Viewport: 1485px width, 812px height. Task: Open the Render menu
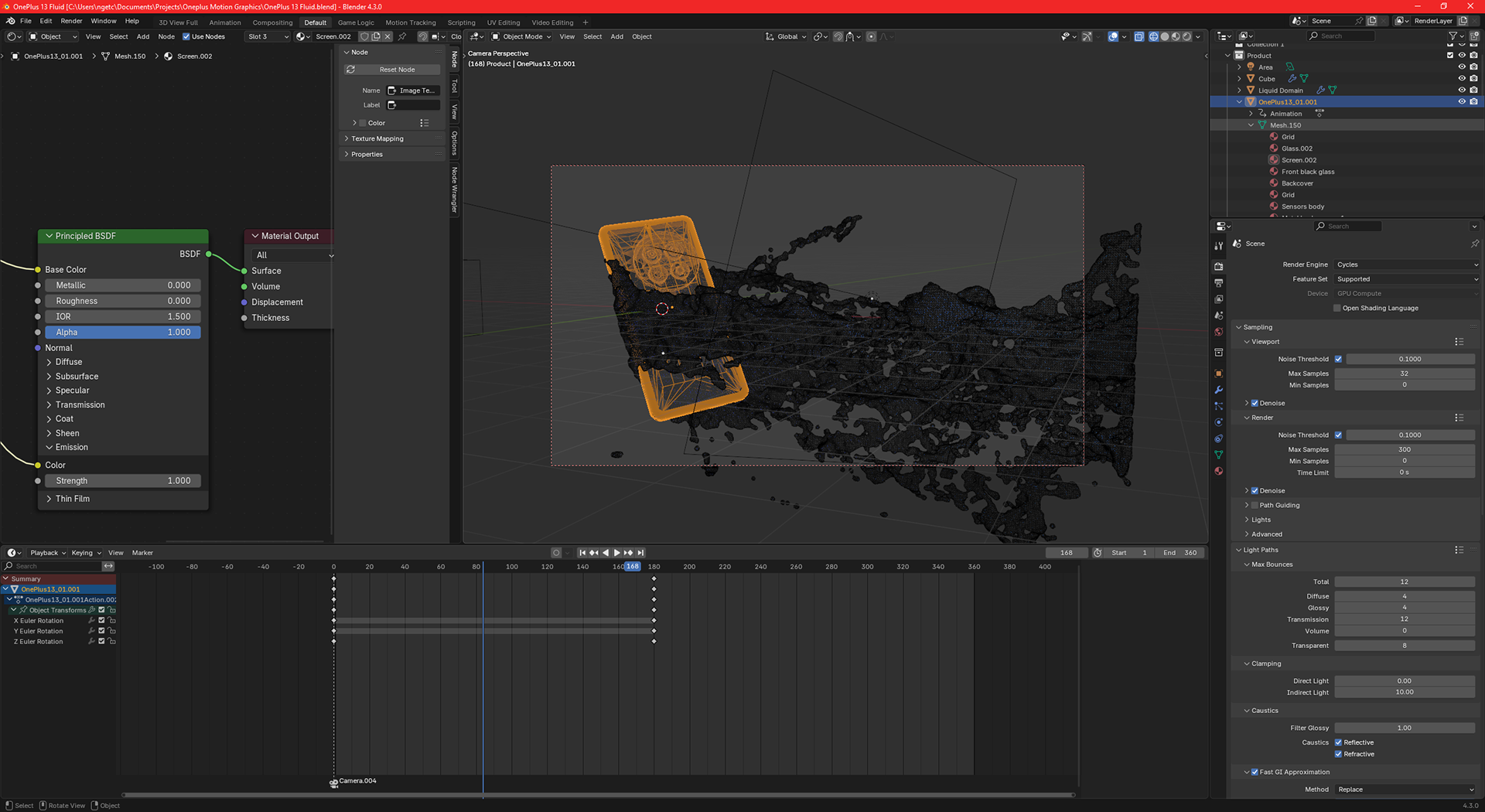click(x=71, y=21)
